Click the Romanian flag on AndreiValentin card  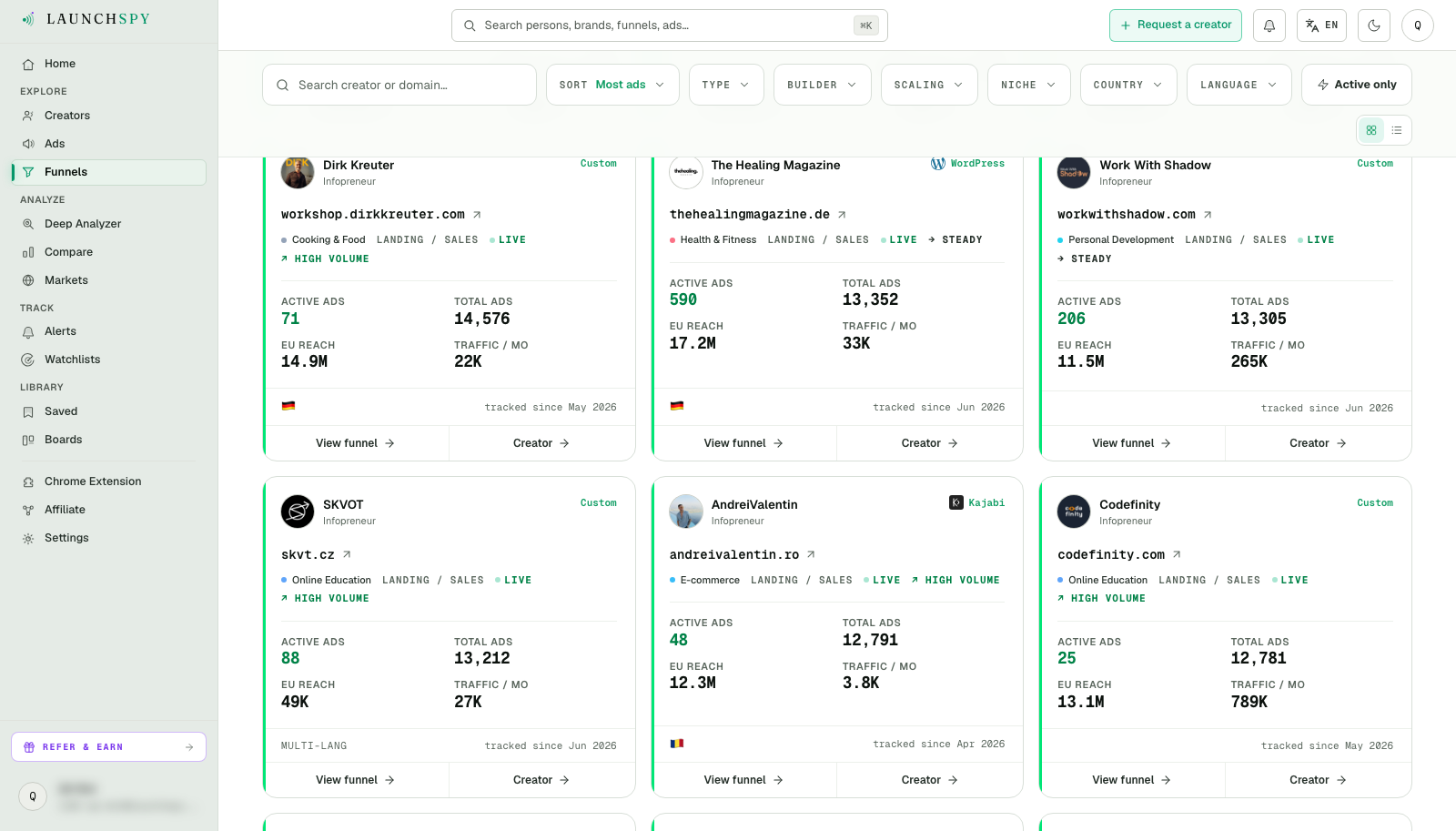point(677,744)
